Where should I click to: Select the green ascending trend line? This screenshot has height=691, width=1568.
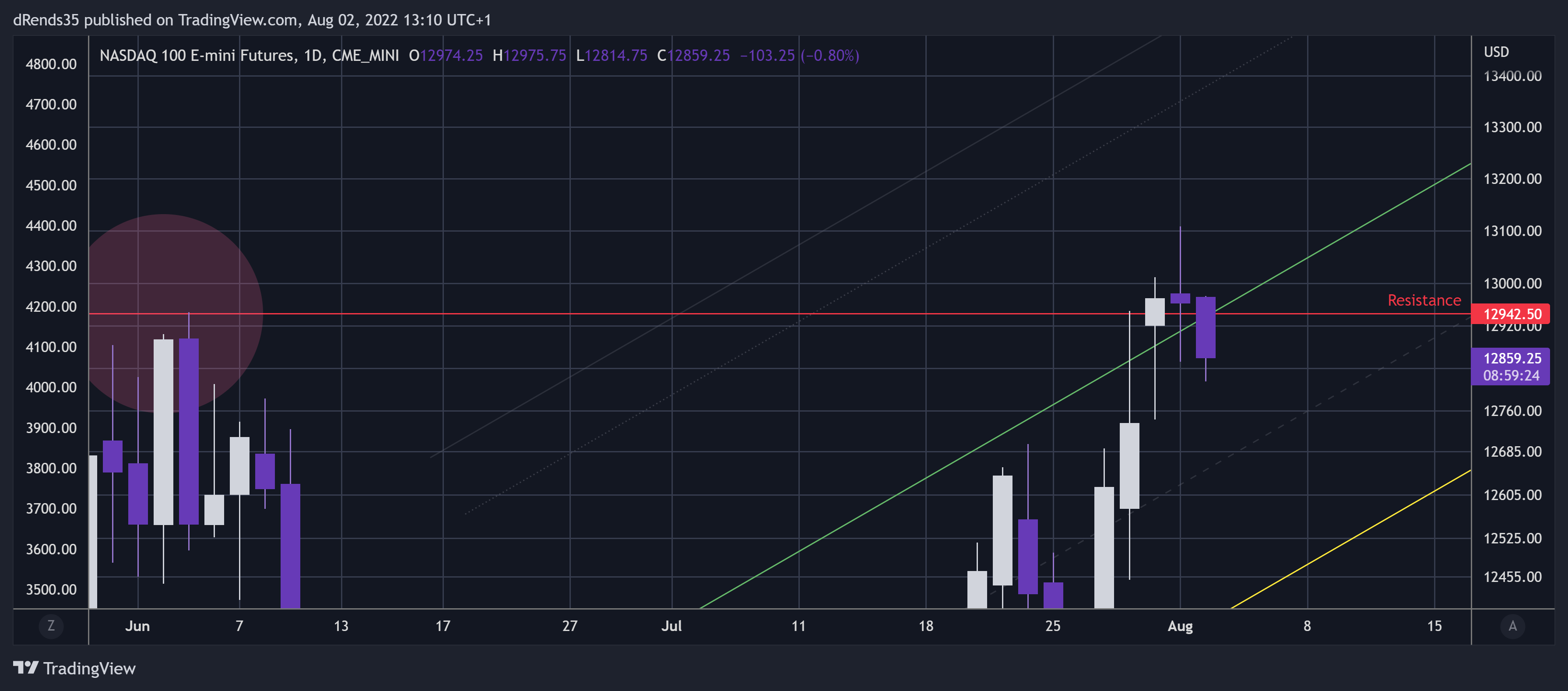[x=1085, y=386]
